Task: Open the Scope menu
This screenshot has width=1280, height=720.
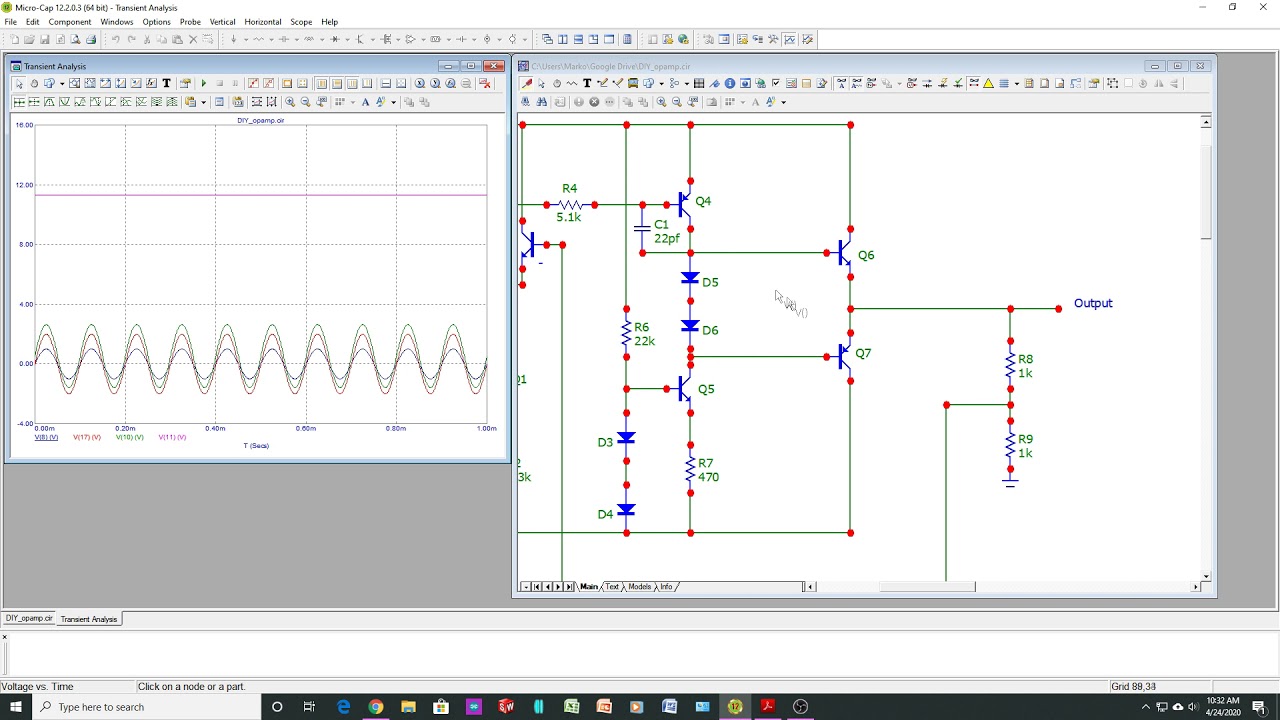Action: click(x=301, y=22)
